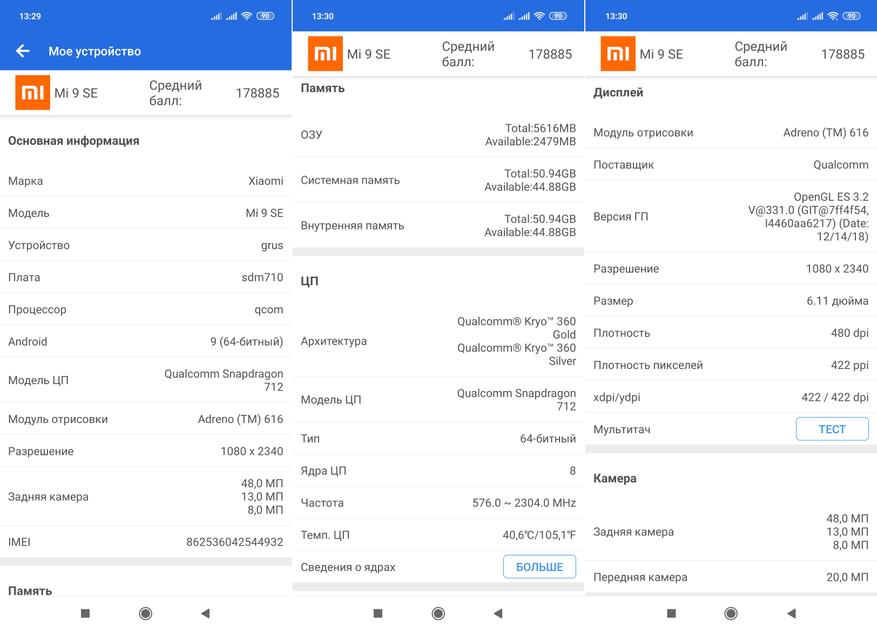Select the Android 9 (64-битный) row

click(x=145, y=341)
